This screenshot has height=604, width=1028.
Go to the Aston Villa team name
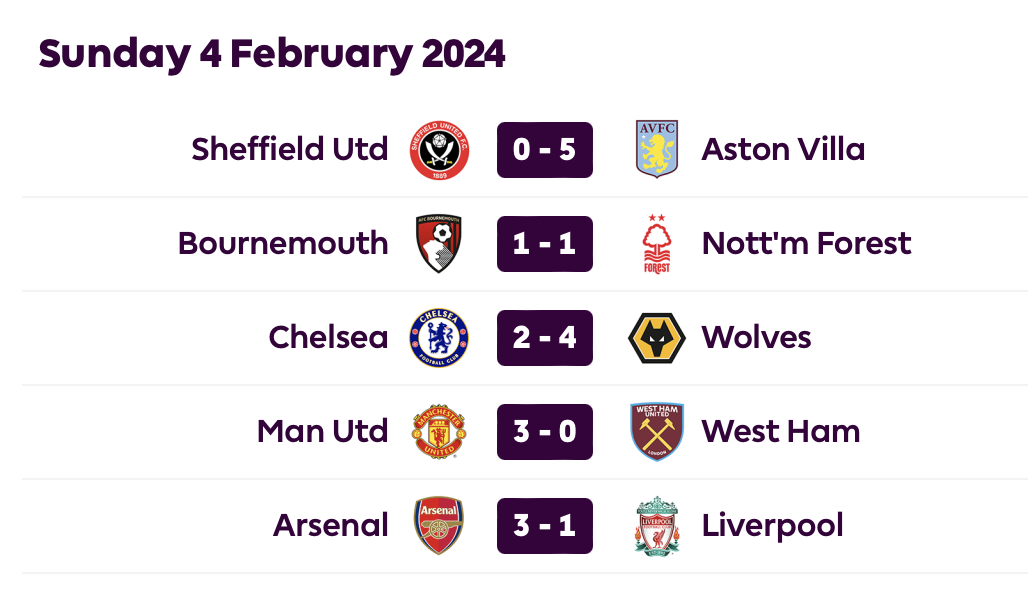783,150
